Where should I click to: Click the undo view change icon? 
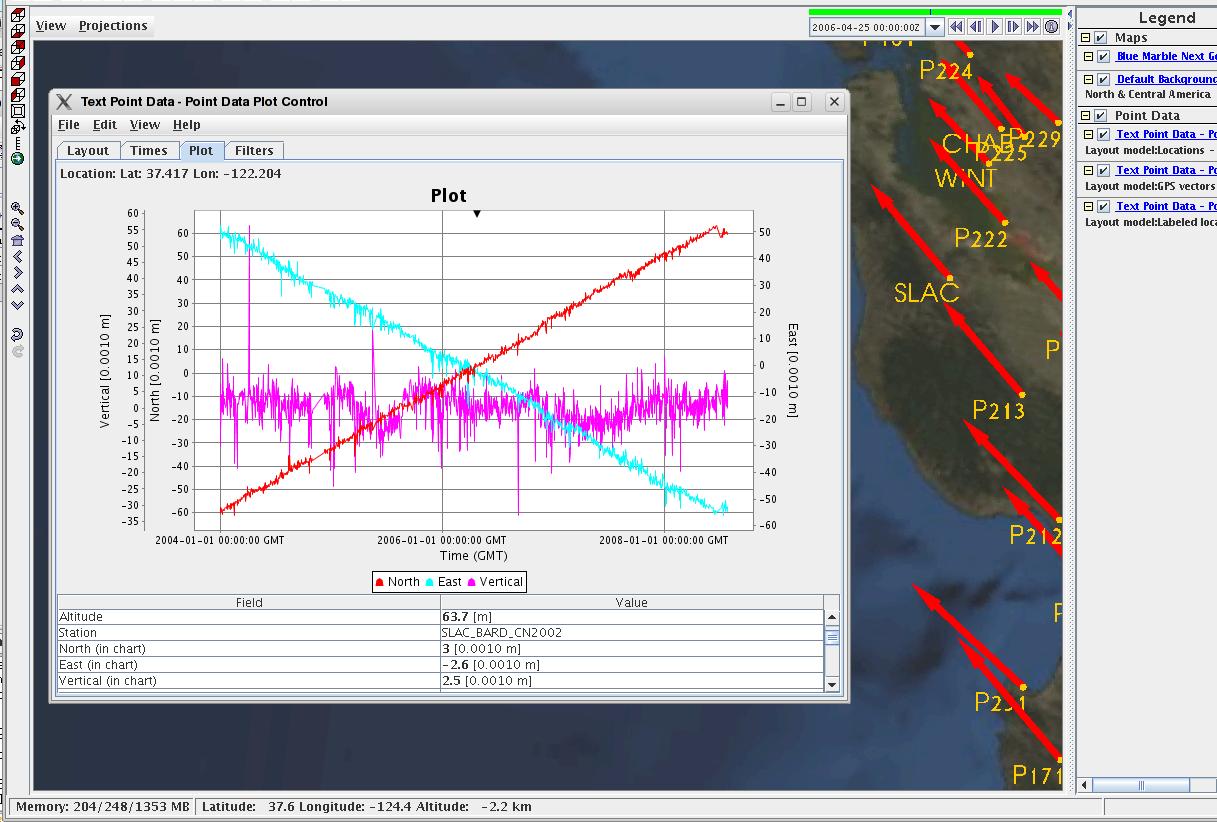[17, 334]
